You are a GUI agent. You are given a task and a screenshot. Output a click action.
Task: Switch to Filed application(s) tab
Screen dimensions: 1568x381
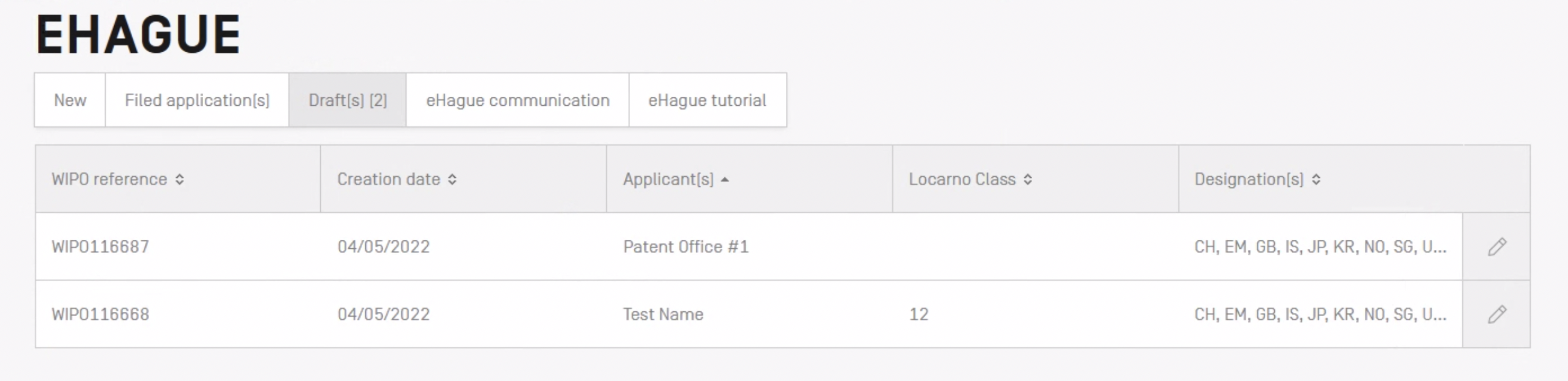(196, 100)
